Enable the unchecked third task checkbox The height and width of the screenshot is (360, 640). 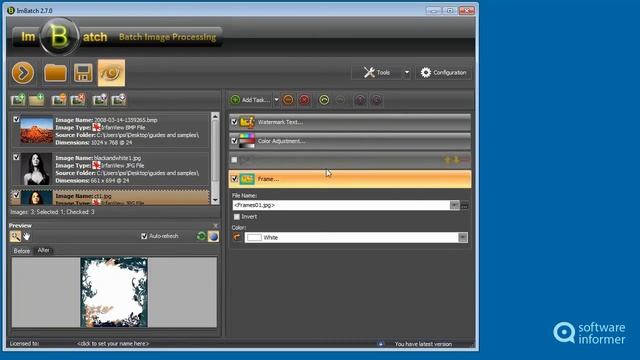tap(234, 160)
